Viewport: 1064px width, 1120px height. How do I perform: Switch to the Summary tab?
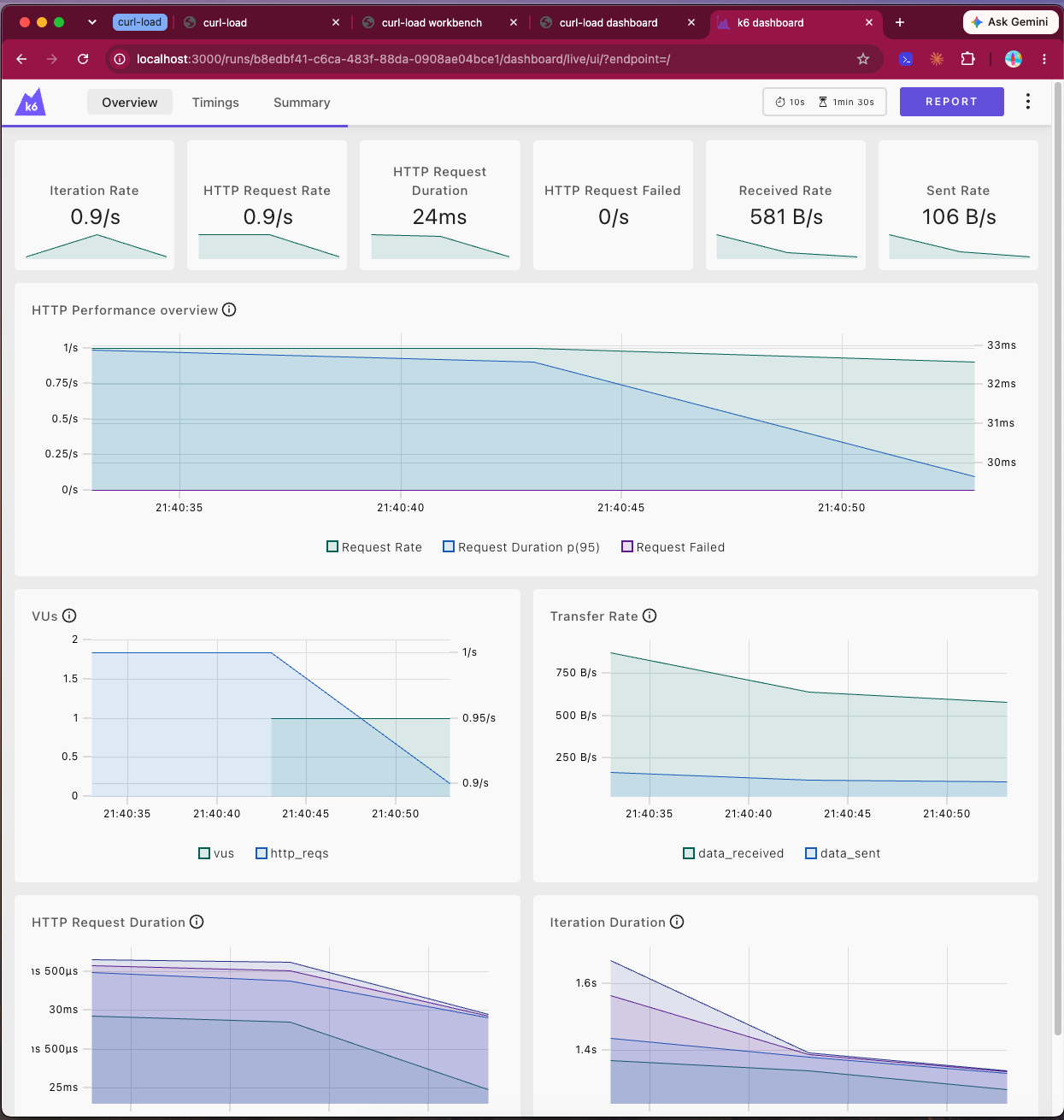point(302,103)
